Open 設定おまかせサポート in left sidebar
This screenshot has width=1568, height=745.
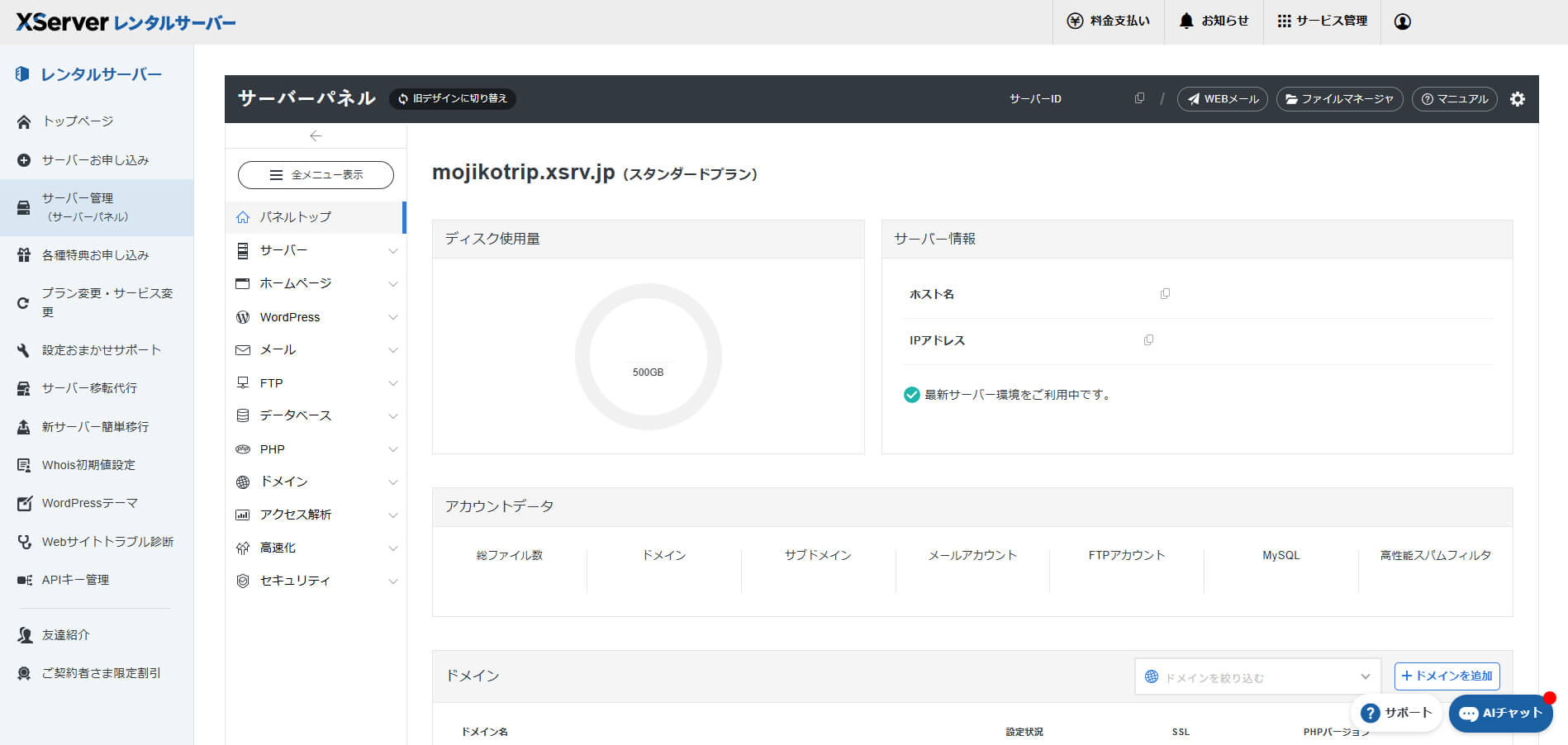tap(97, 350)
